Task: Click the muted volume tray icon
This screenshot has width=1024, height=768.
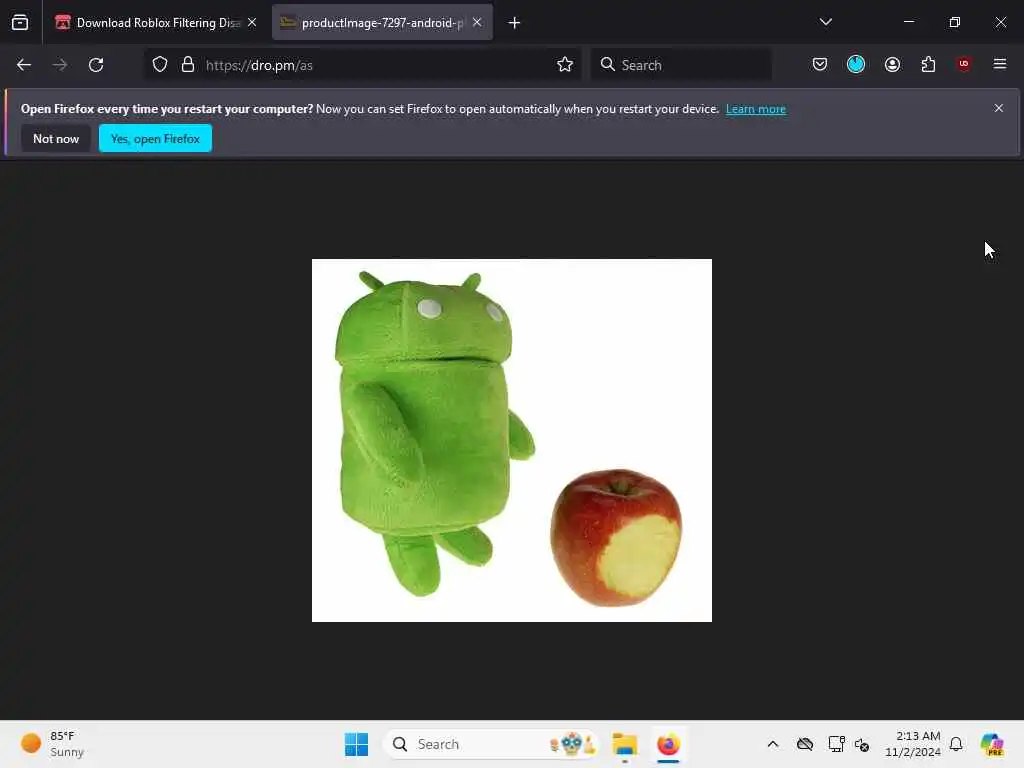Action: (861, 744)
